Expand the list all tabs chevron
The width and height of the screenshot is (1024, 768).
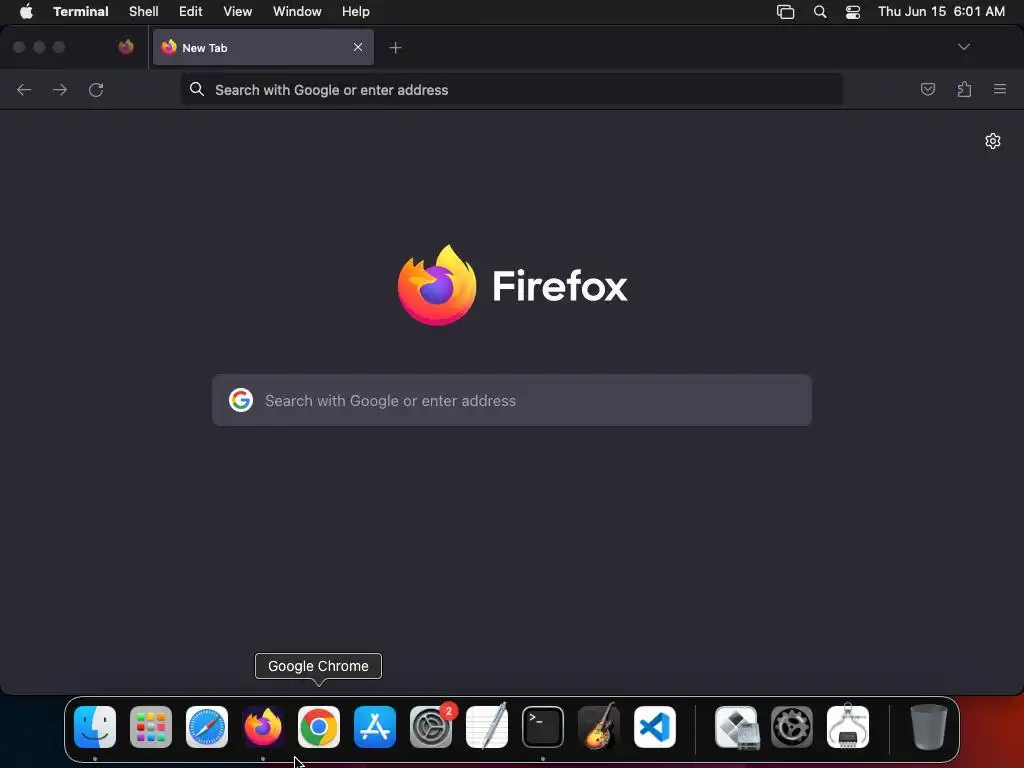[x=964, y=47]
